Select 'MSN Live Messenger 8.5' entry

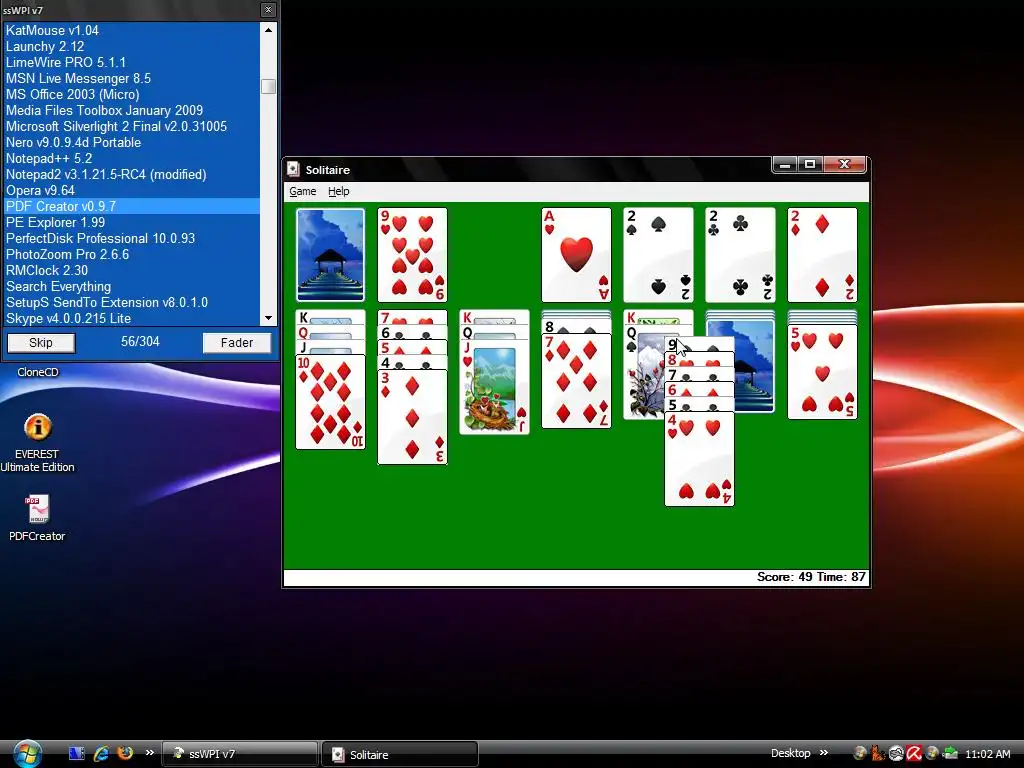pyautogui.click(x=132, y=78)
